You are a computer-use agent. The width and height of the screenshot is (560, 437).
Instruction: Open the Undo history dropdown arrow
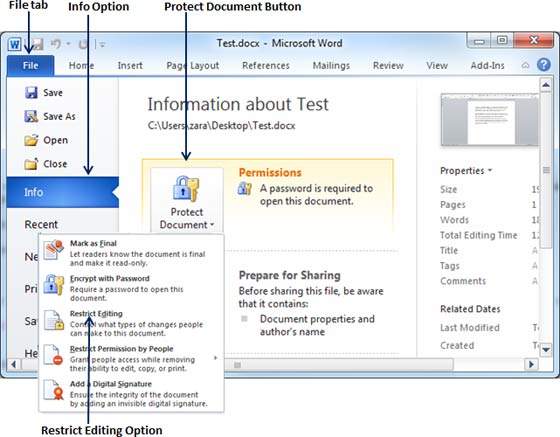[68, 44]
